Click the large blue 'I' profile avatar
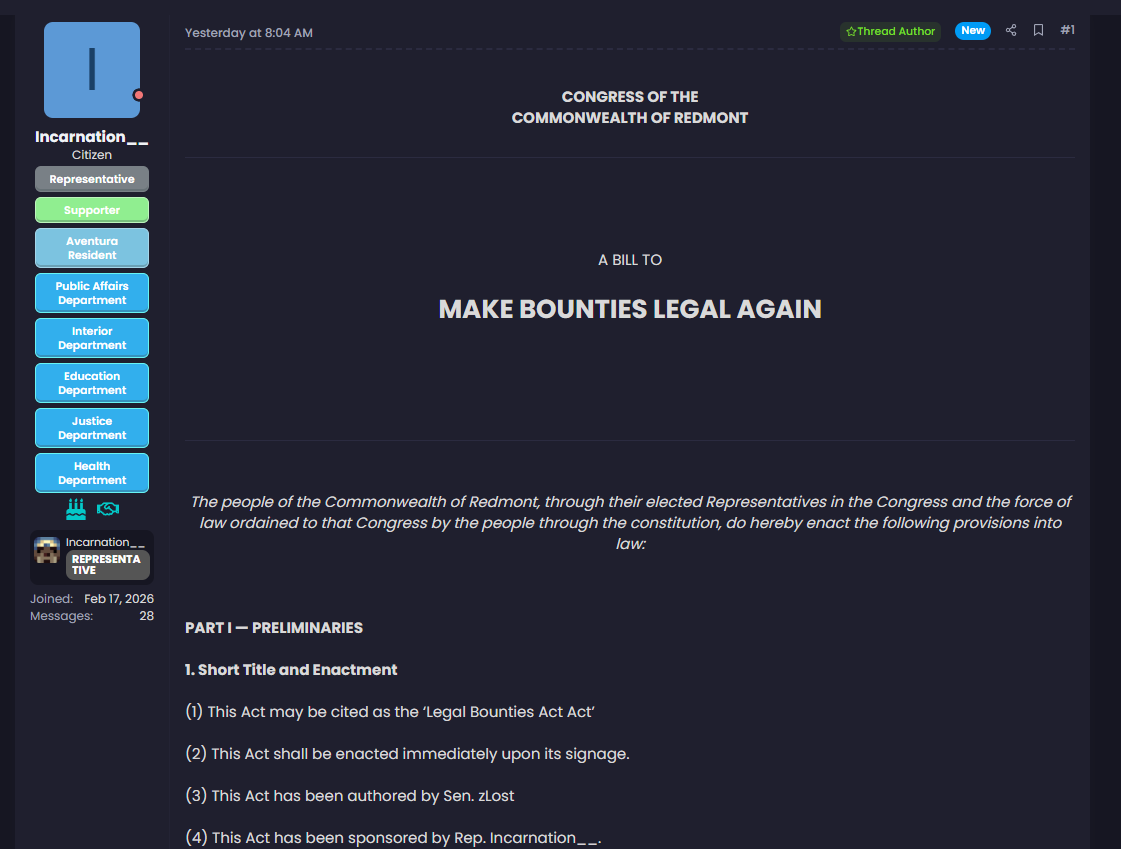Viewport: 1121px width, 849px height. click(92, 70)
